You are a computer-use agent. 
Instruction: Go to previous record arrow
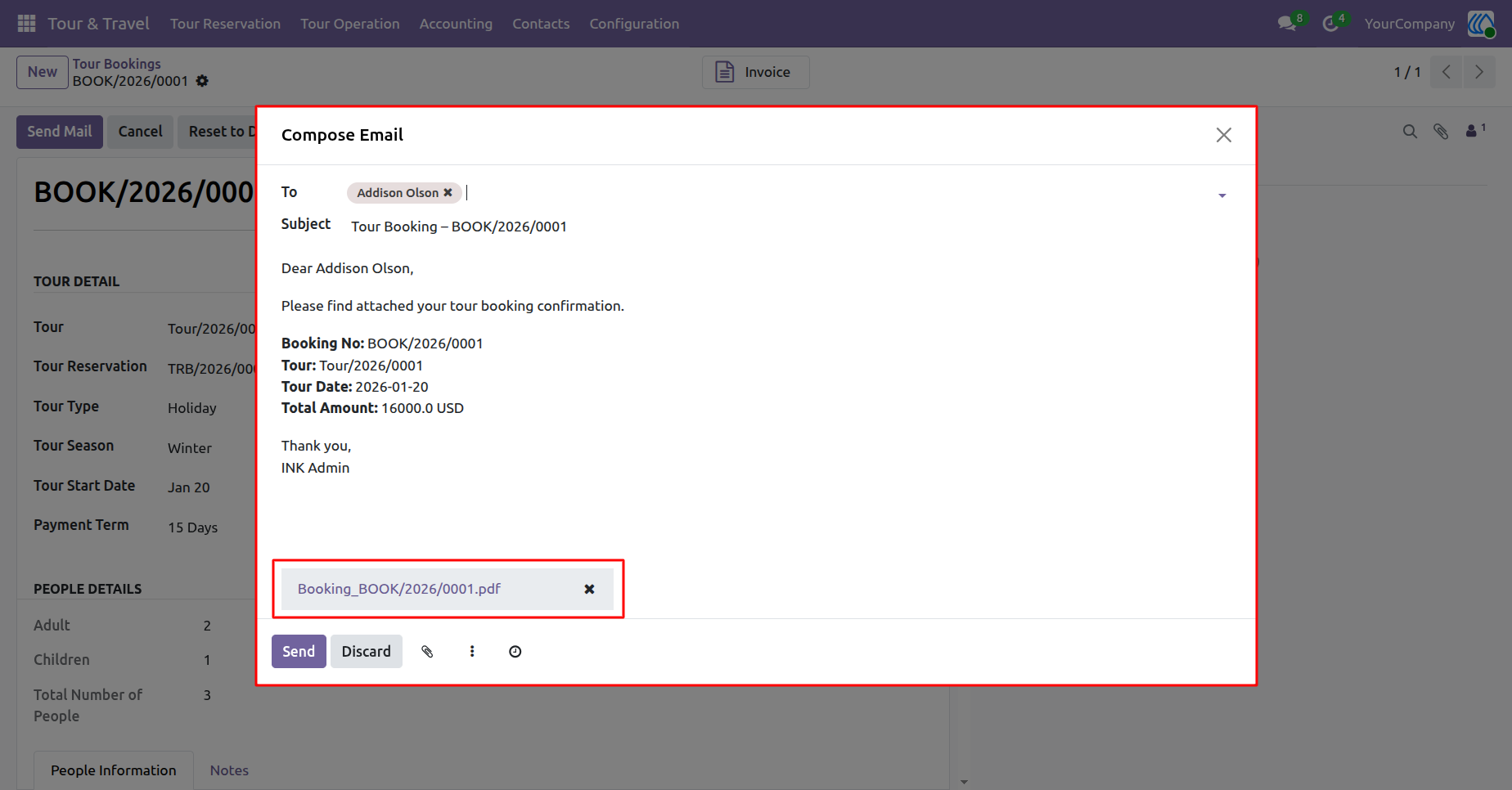(x=1447, y=72)
